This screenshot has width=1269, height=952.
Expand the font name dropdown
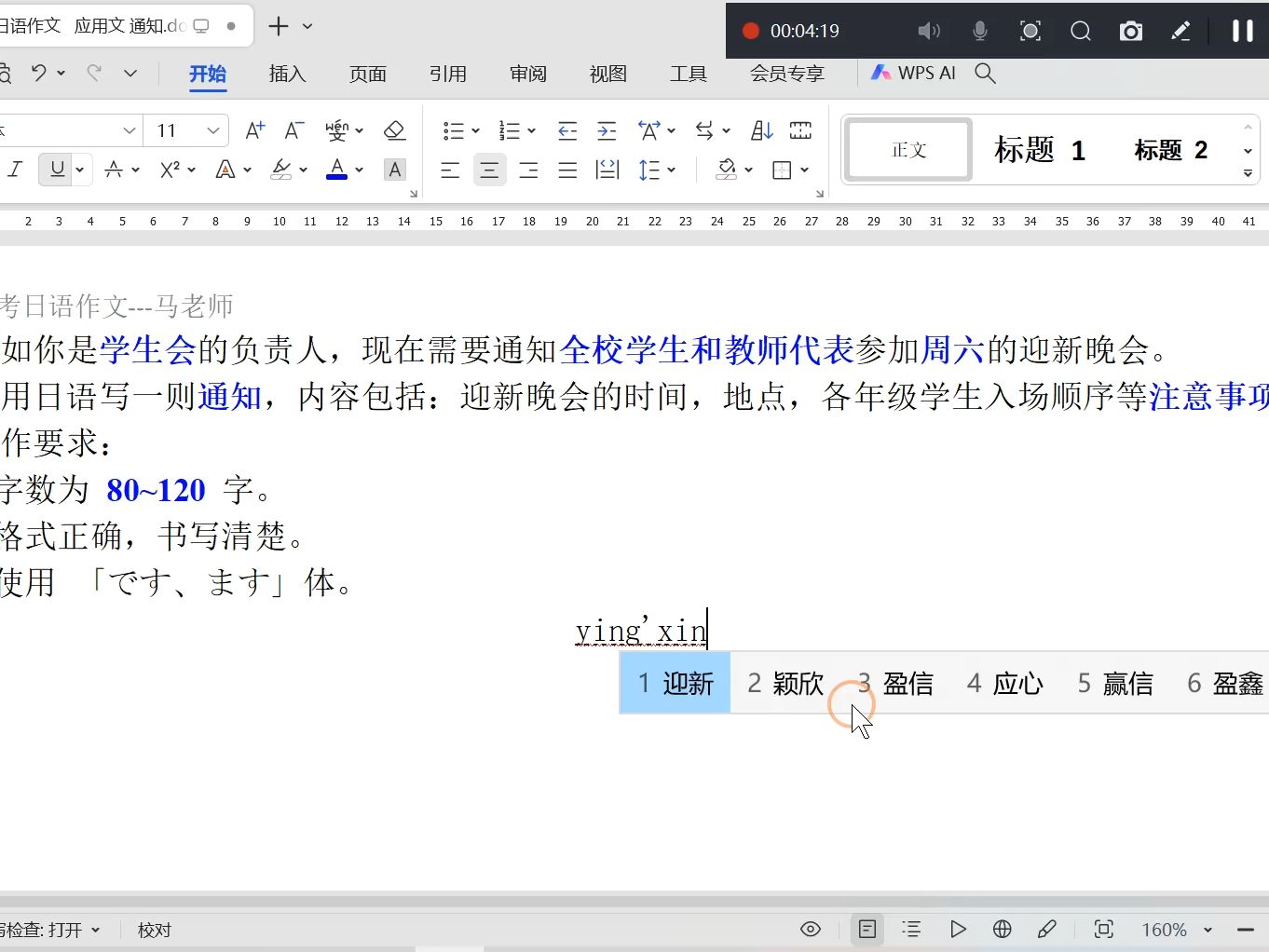coord(130,130)
